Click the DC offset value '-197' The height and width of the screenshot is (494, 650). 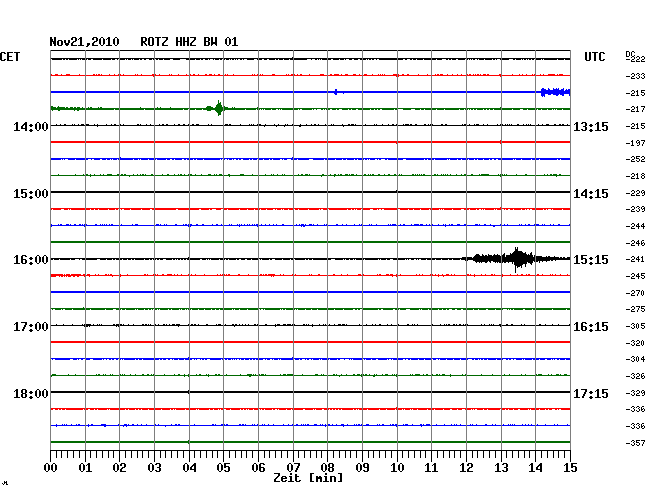pos(635,143)
